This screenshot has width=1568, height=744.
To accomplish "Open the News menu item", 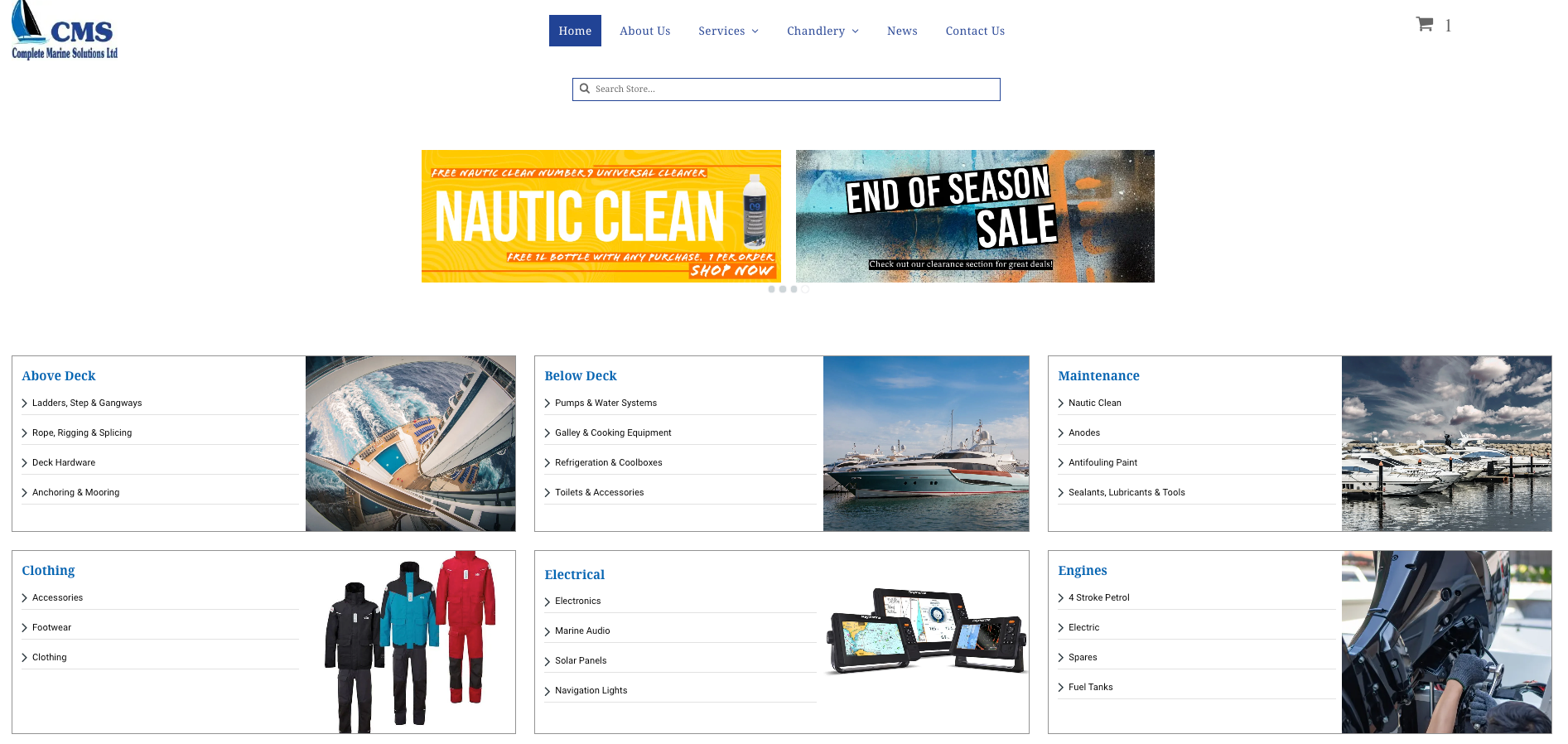I will [902, 31].
